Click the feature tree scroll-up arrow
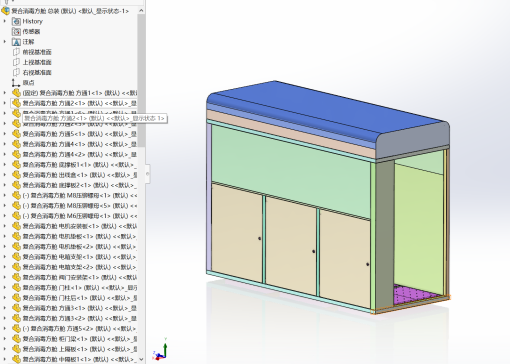 141,11
